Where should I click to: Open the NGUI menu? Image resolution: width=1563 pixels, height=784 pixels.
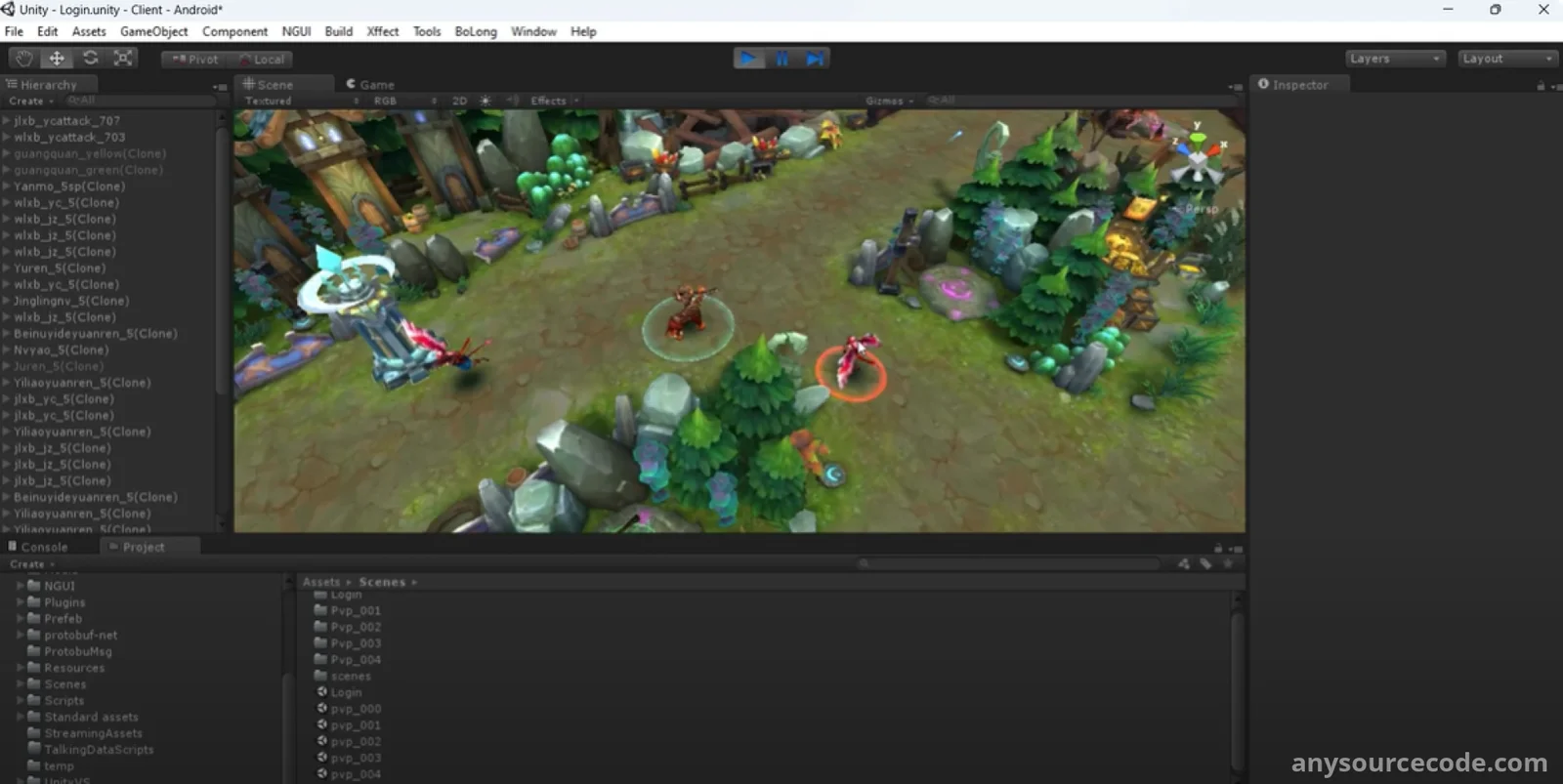coord(296,31)
